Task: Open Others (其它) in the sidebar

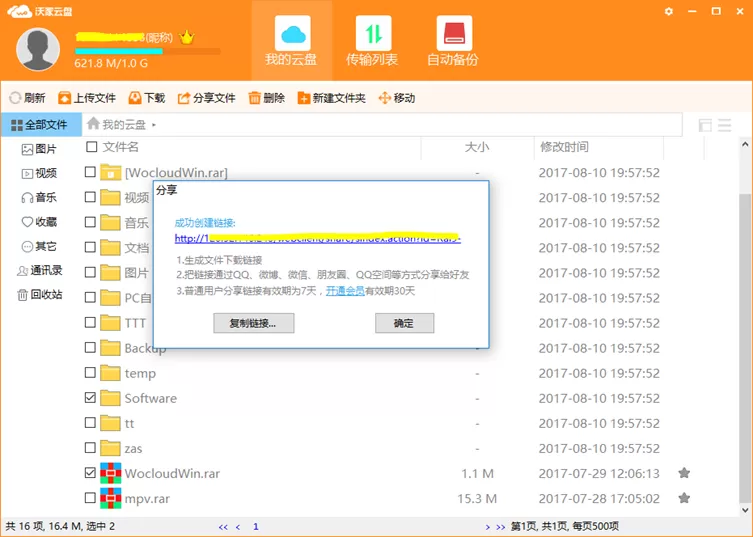Action: (39, 246)
